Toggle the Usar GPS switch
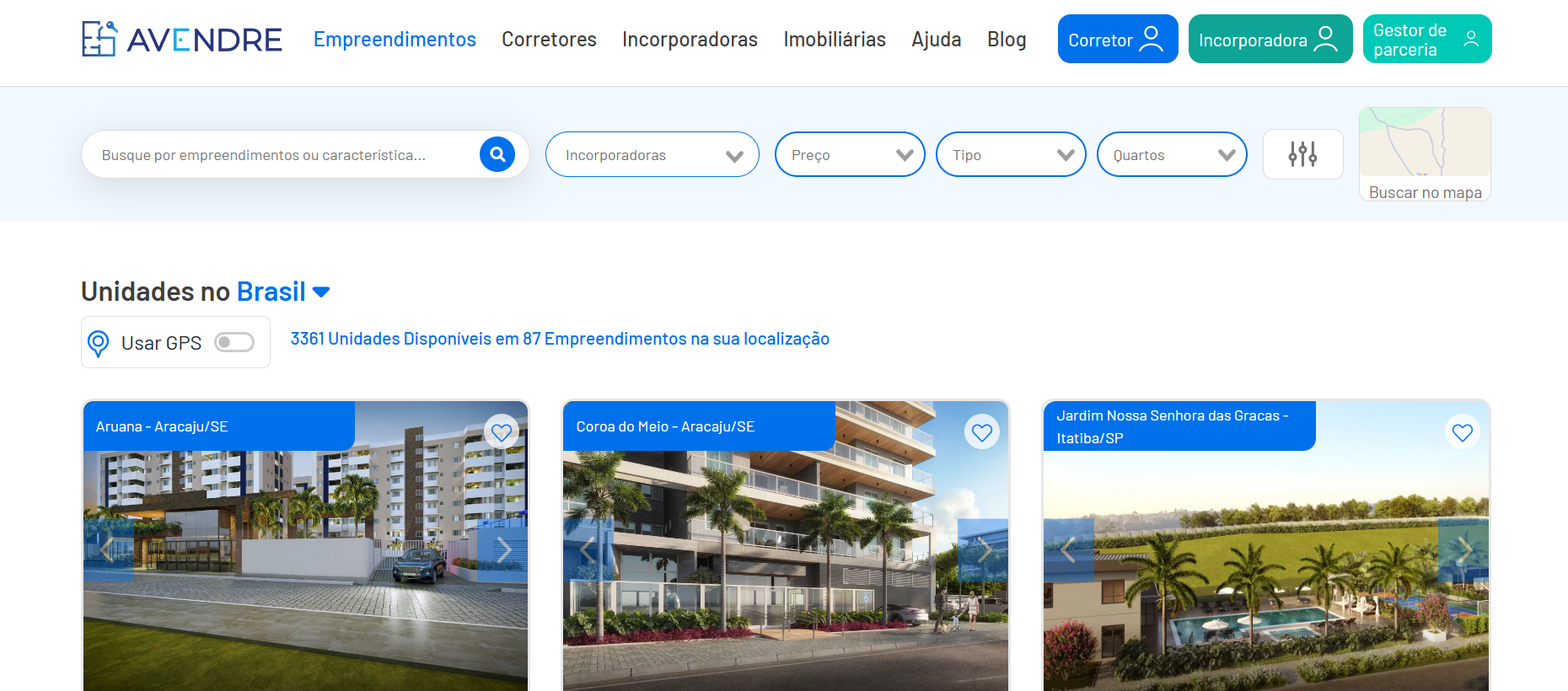This screenshot has height=691, width=1568. (234, 342)
